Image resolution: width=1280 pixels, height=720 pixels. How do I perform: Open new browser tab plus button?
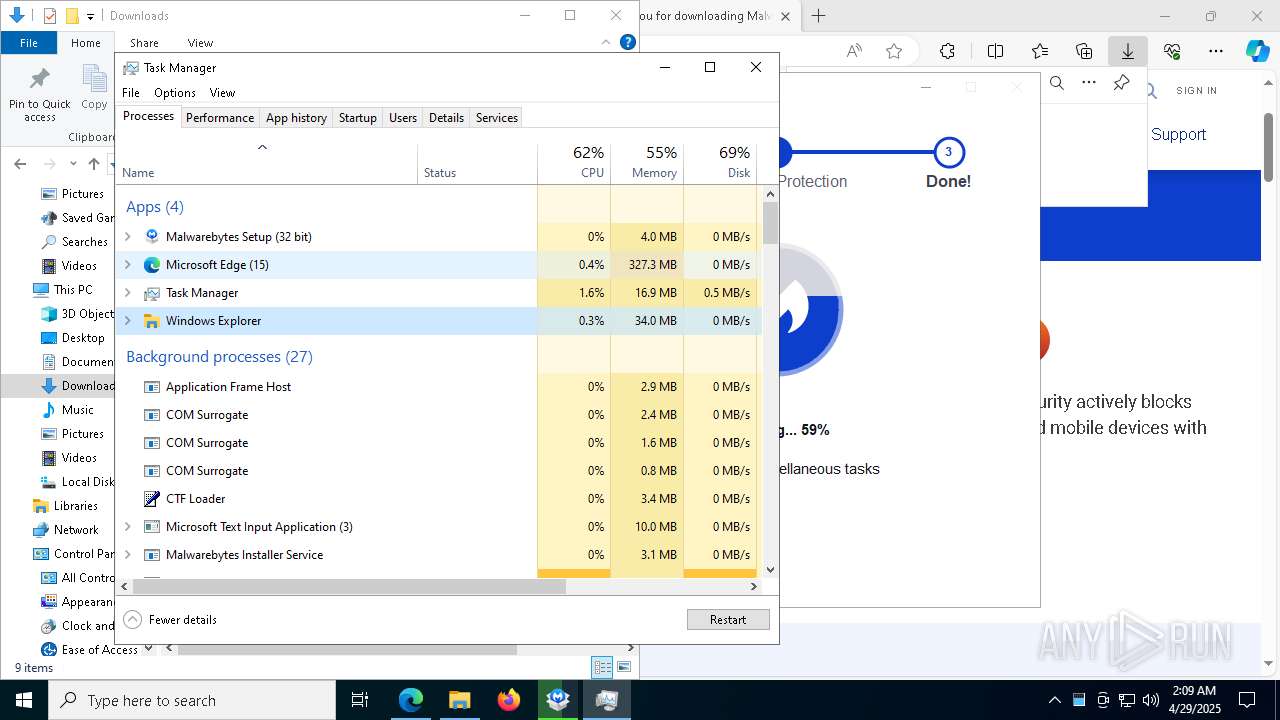(818, 16)
